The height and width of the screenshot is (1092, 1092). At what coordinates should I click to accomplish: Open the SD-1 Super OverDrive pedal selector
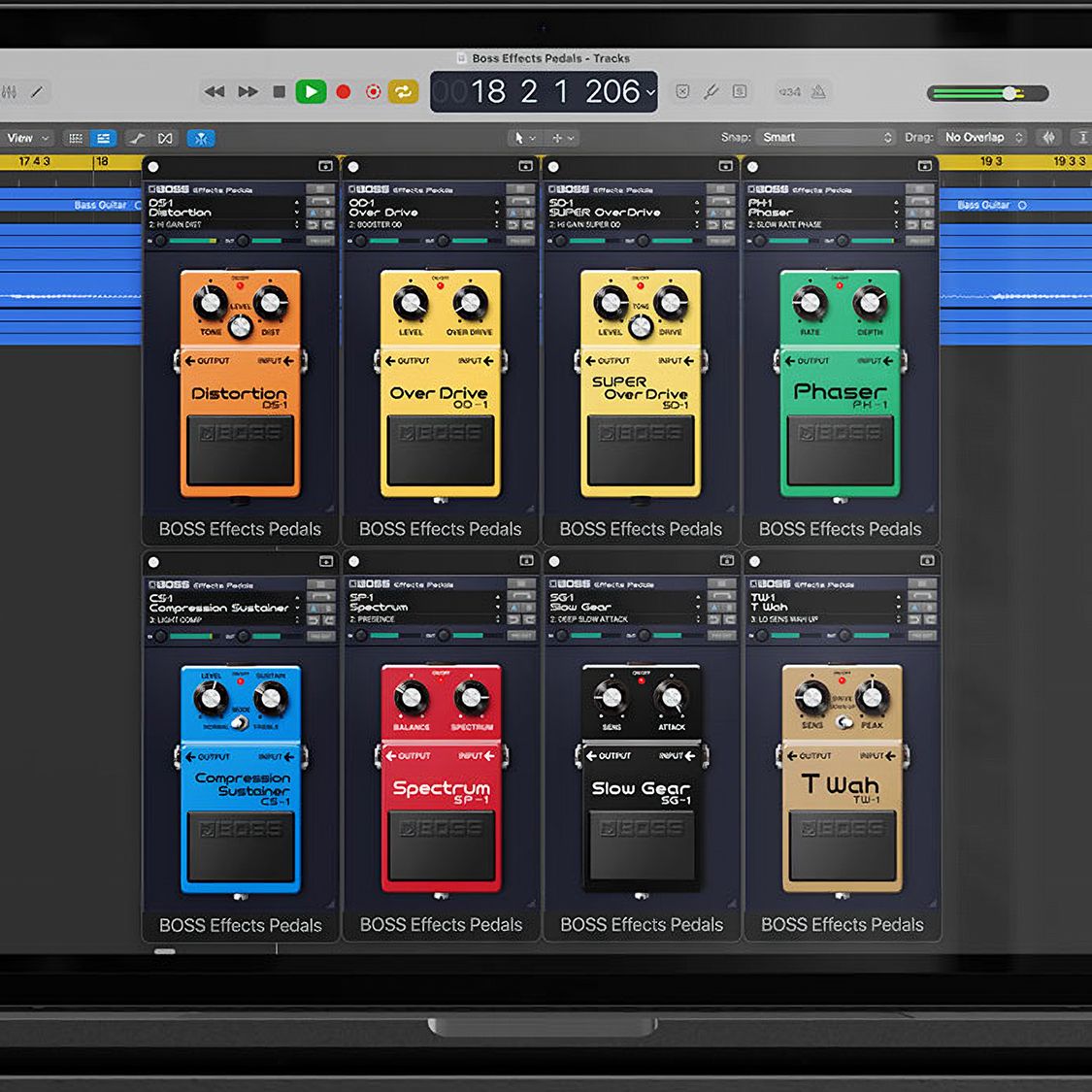[x=623, y=208]
